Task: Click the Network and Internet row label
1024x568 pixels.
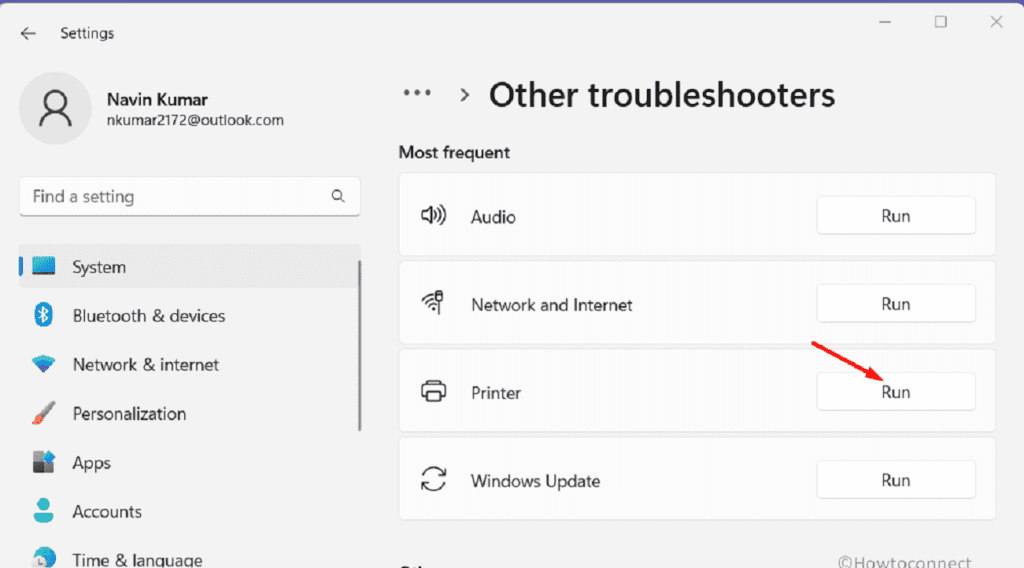Action: click(552, 305)
